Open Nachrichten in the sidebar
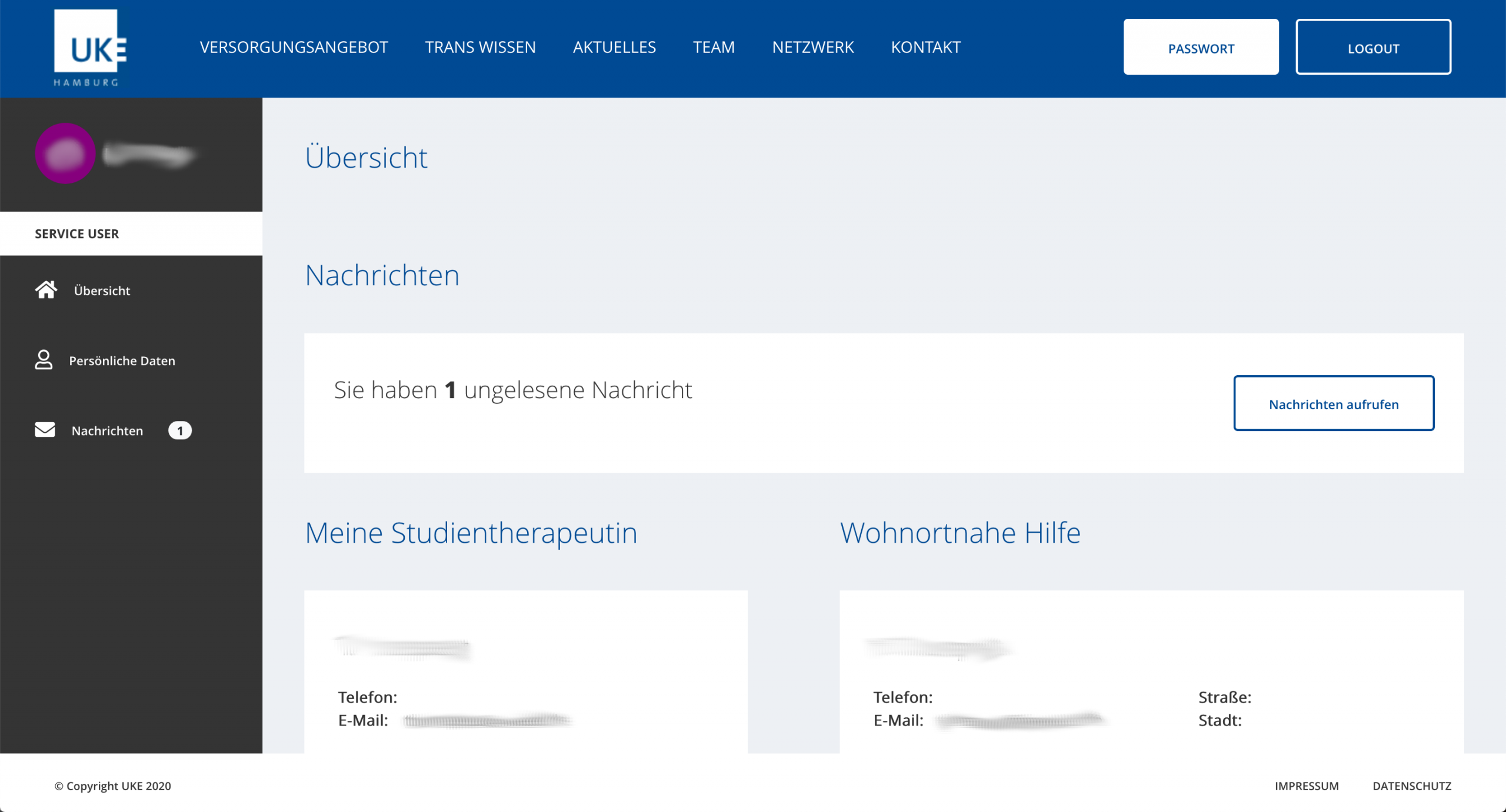 tap(107, 430)
